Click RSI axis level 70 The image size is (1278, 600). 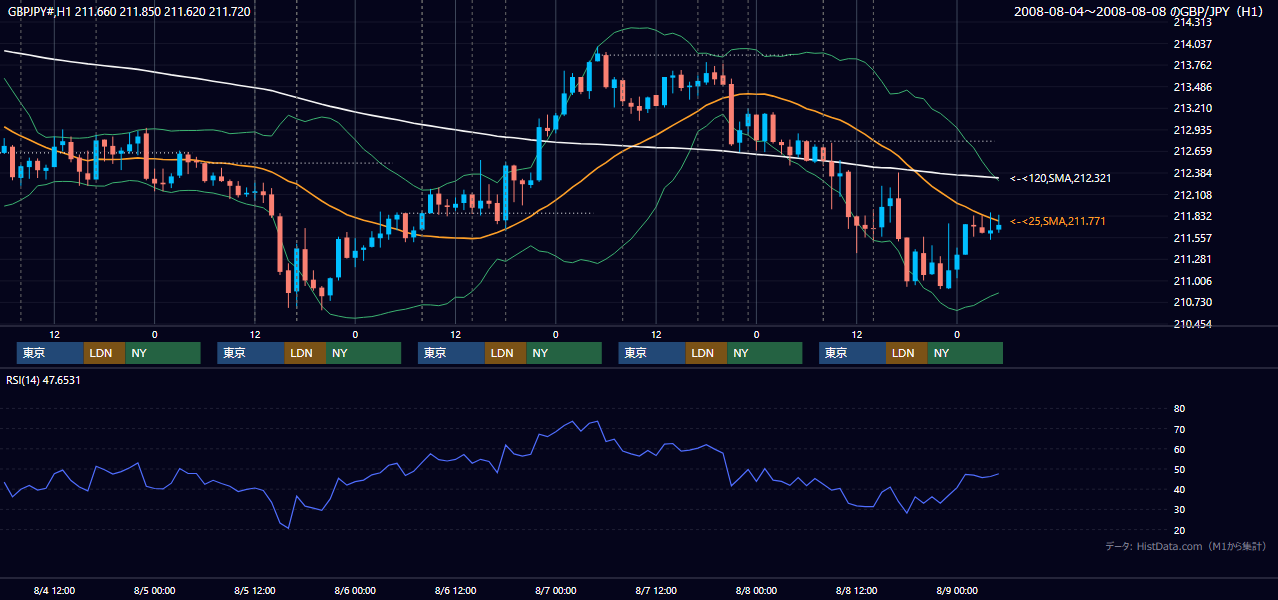point(1179,429)
